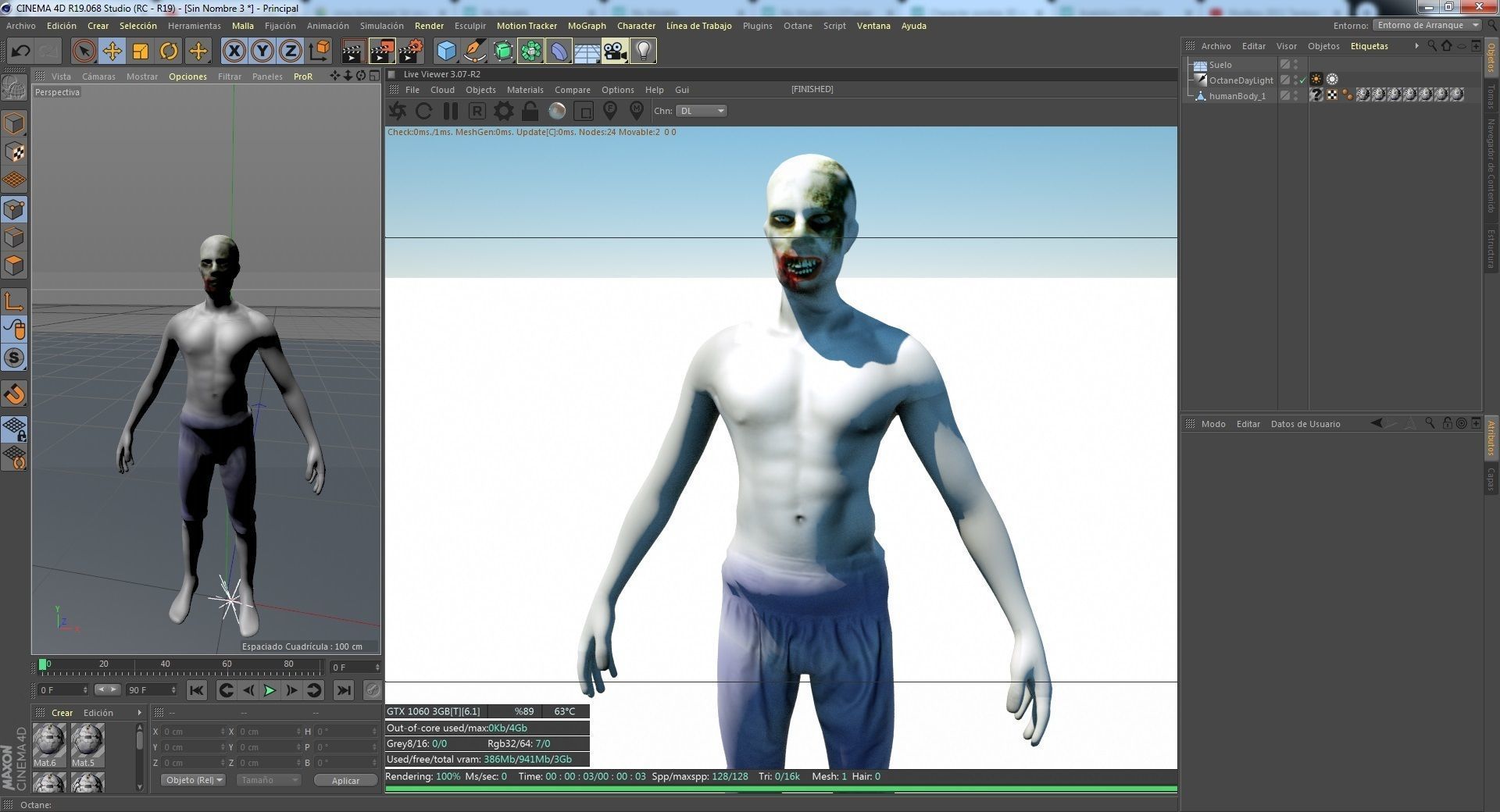This screenshot has height=812, width=1500.
Task: Open Edit Render Settings
Action: [x=411, y=52]
